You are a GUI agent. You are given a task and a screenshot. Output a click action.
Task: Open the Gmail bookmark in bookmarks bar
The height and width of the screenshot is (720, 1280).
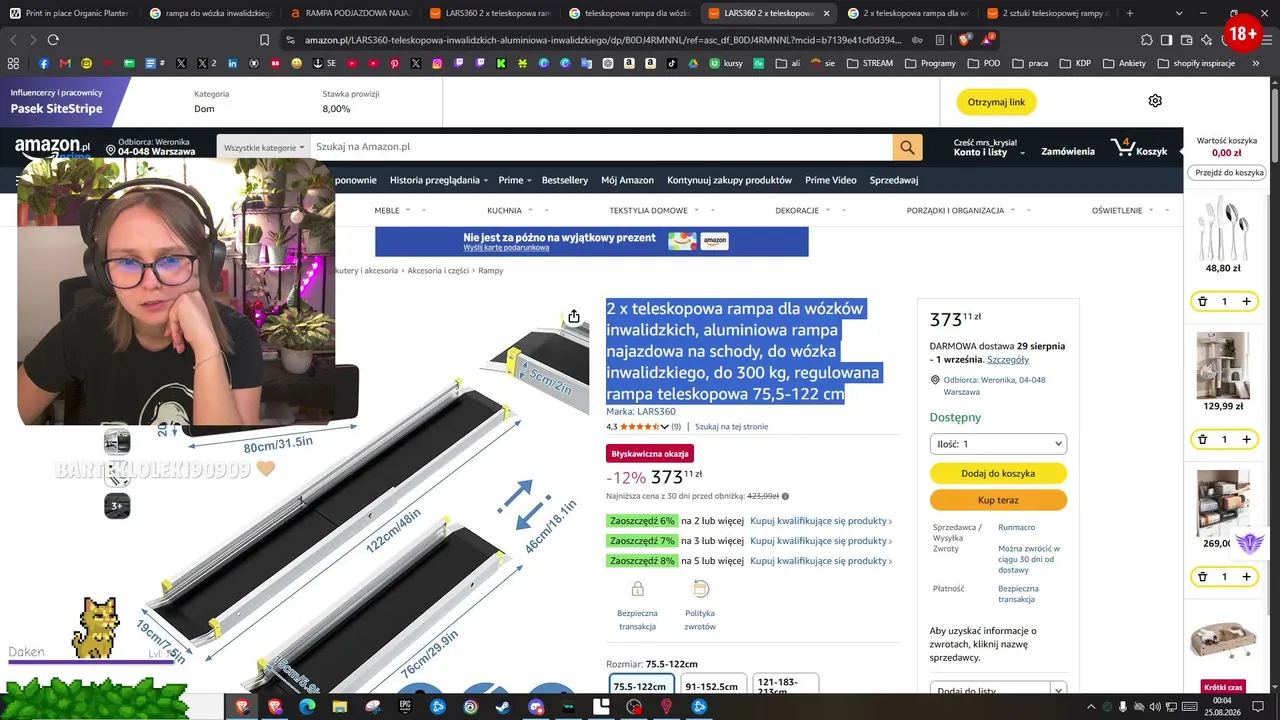(x=65, y=63)
